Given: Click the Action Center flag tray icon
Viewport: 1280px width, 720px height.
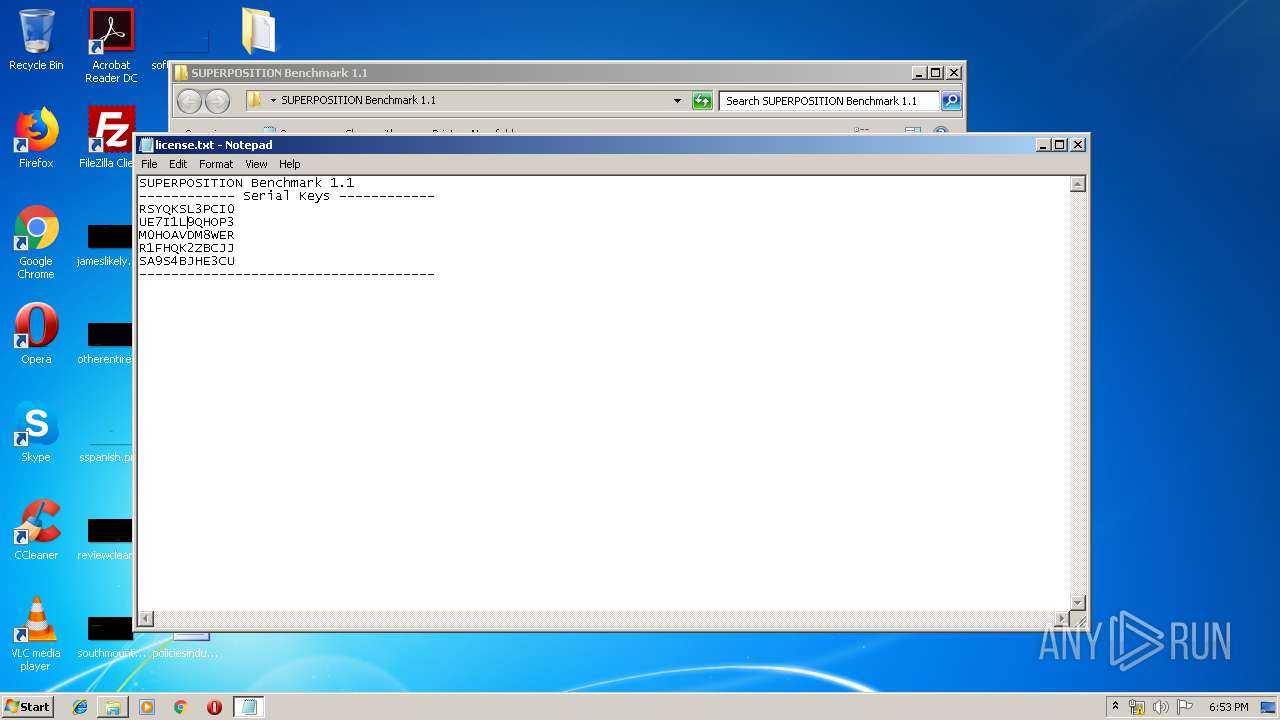Looking at the screenshot, I should (x=1185, y=707).
